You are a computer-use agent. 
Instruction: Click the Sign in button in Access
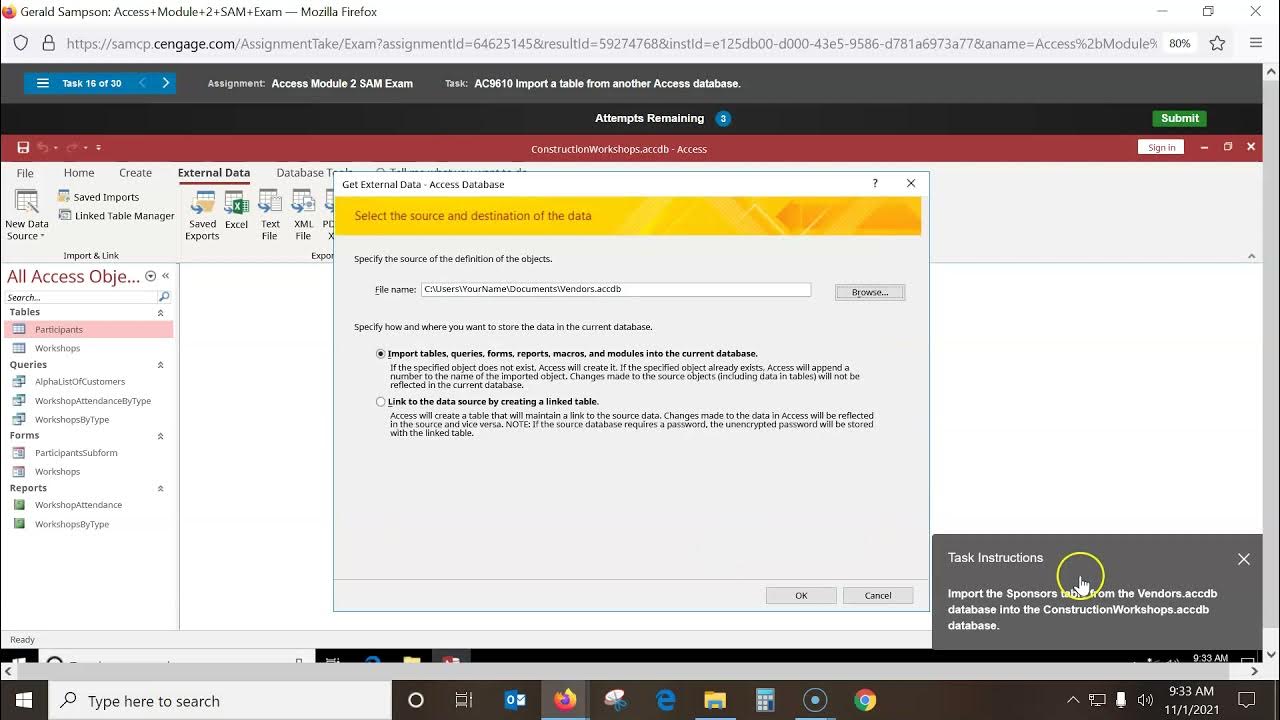[x=1161, y=147]
